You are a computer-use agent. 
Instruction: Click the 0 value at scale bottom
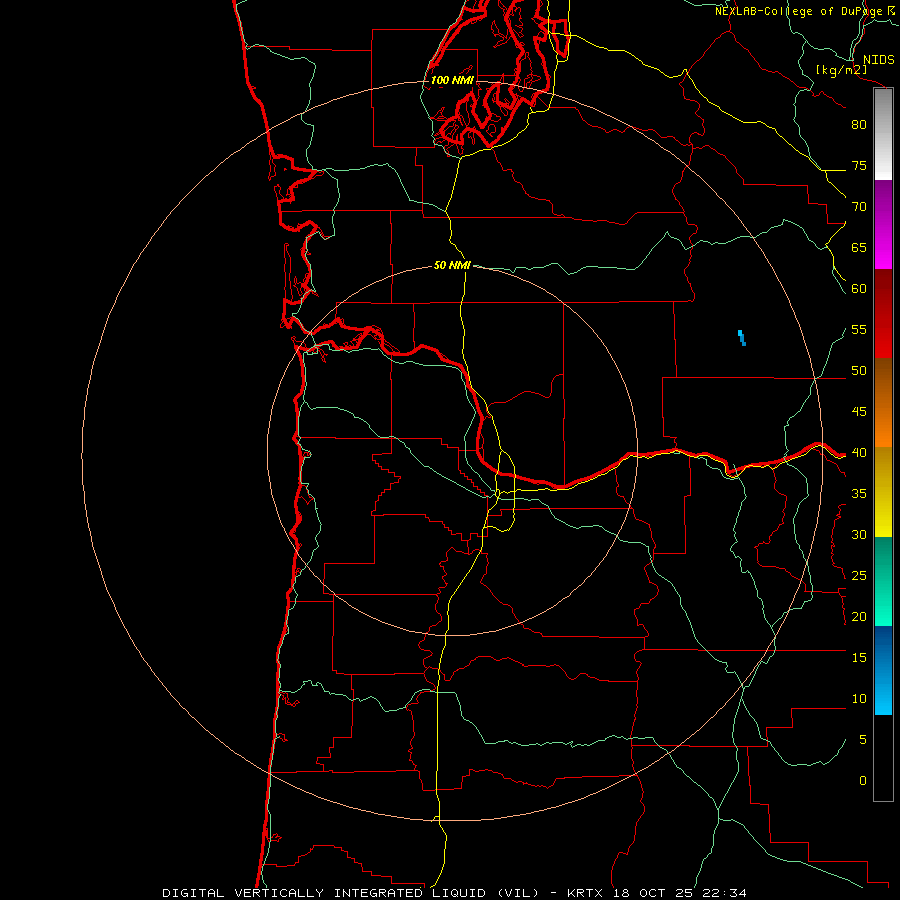(863, 781)
